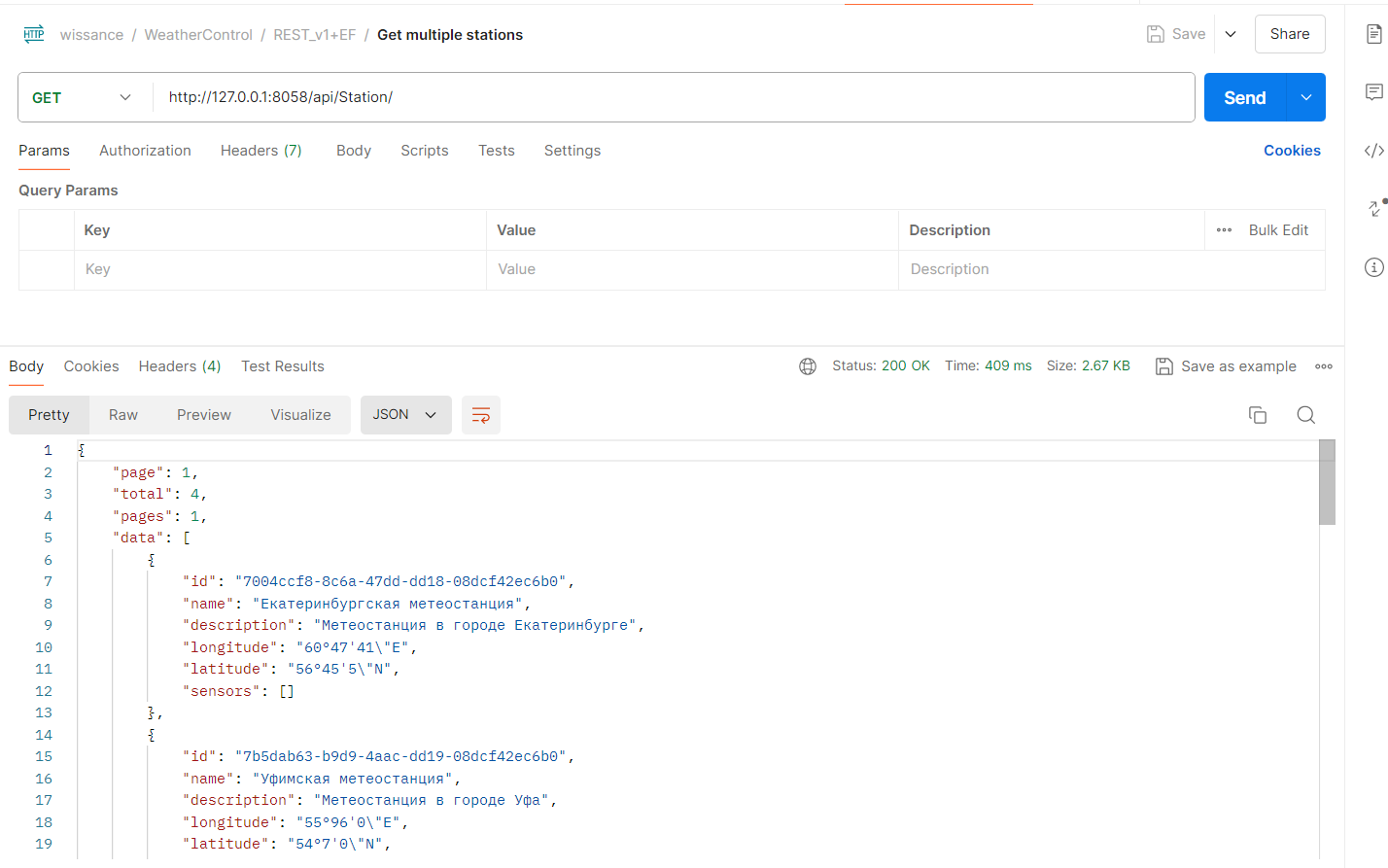Copy the response body with copy icon

pos(1257,415)
